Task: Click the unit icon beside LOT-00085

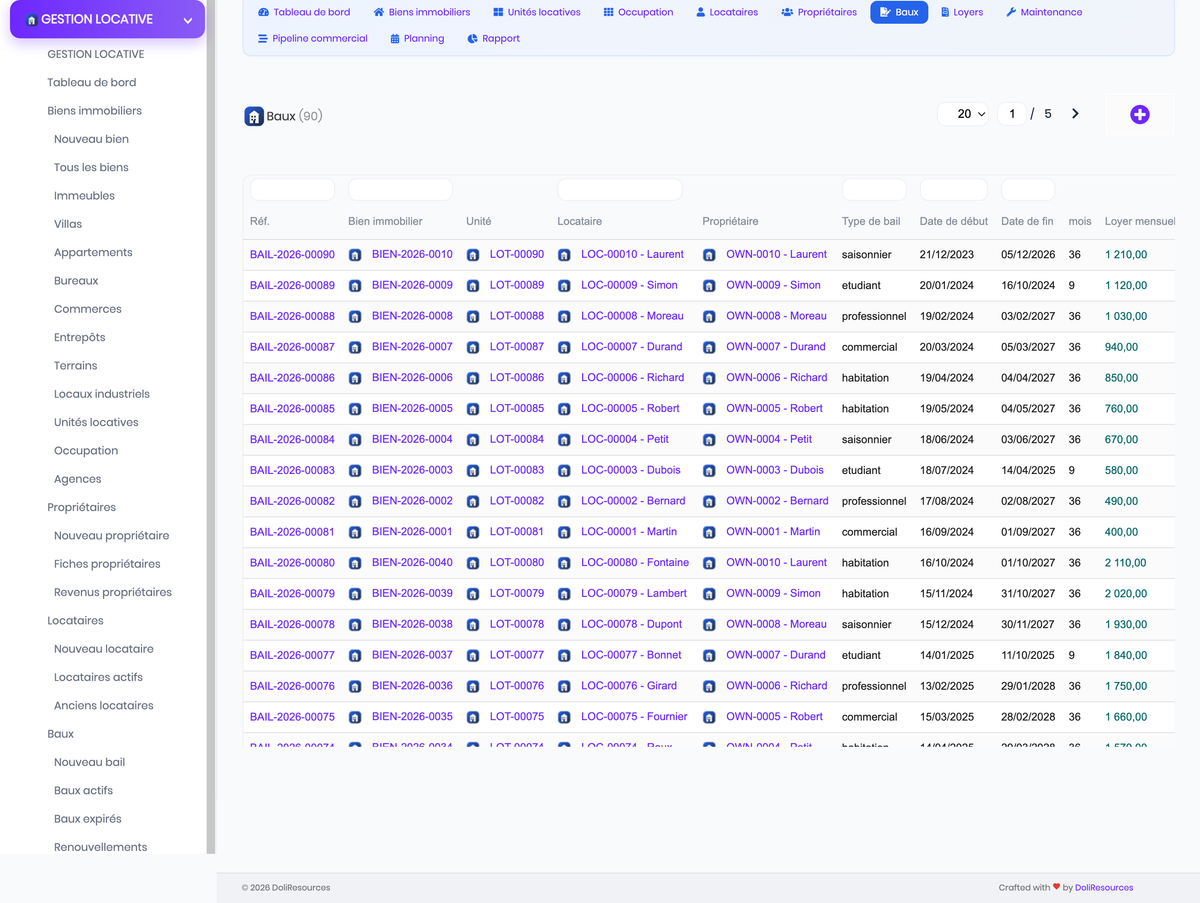Action: tap(473, 409)
